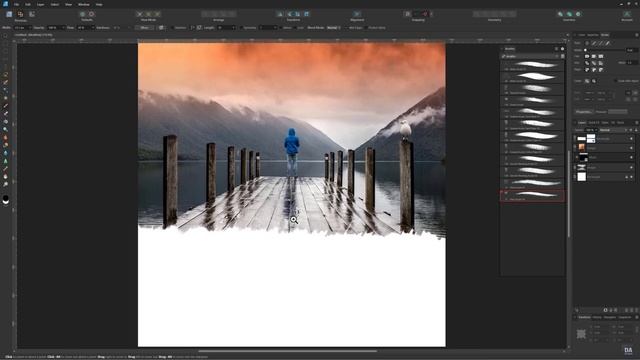Open the Brushes category dropdown
Image resolution: width=640 pixels, height=360 pixels.
click(532, 56)
